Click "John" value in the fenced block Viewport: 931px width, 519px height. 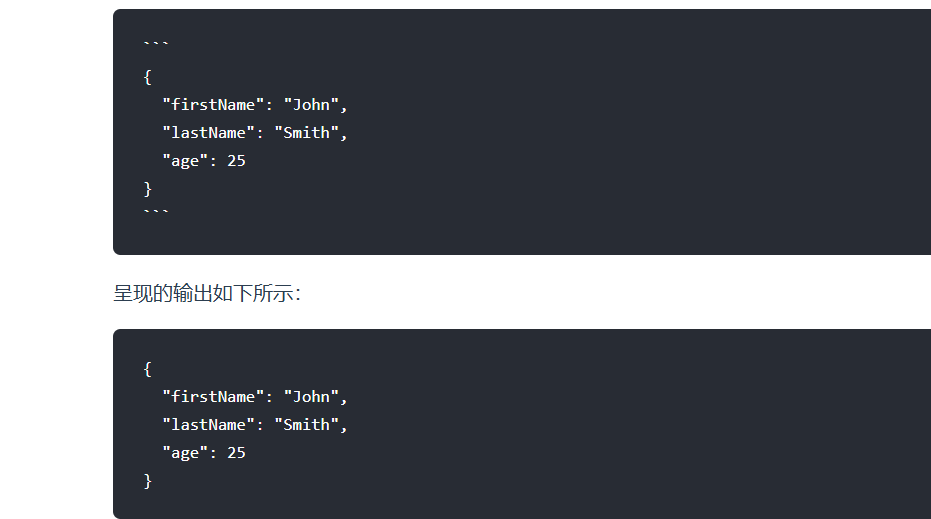click(311, 105)
